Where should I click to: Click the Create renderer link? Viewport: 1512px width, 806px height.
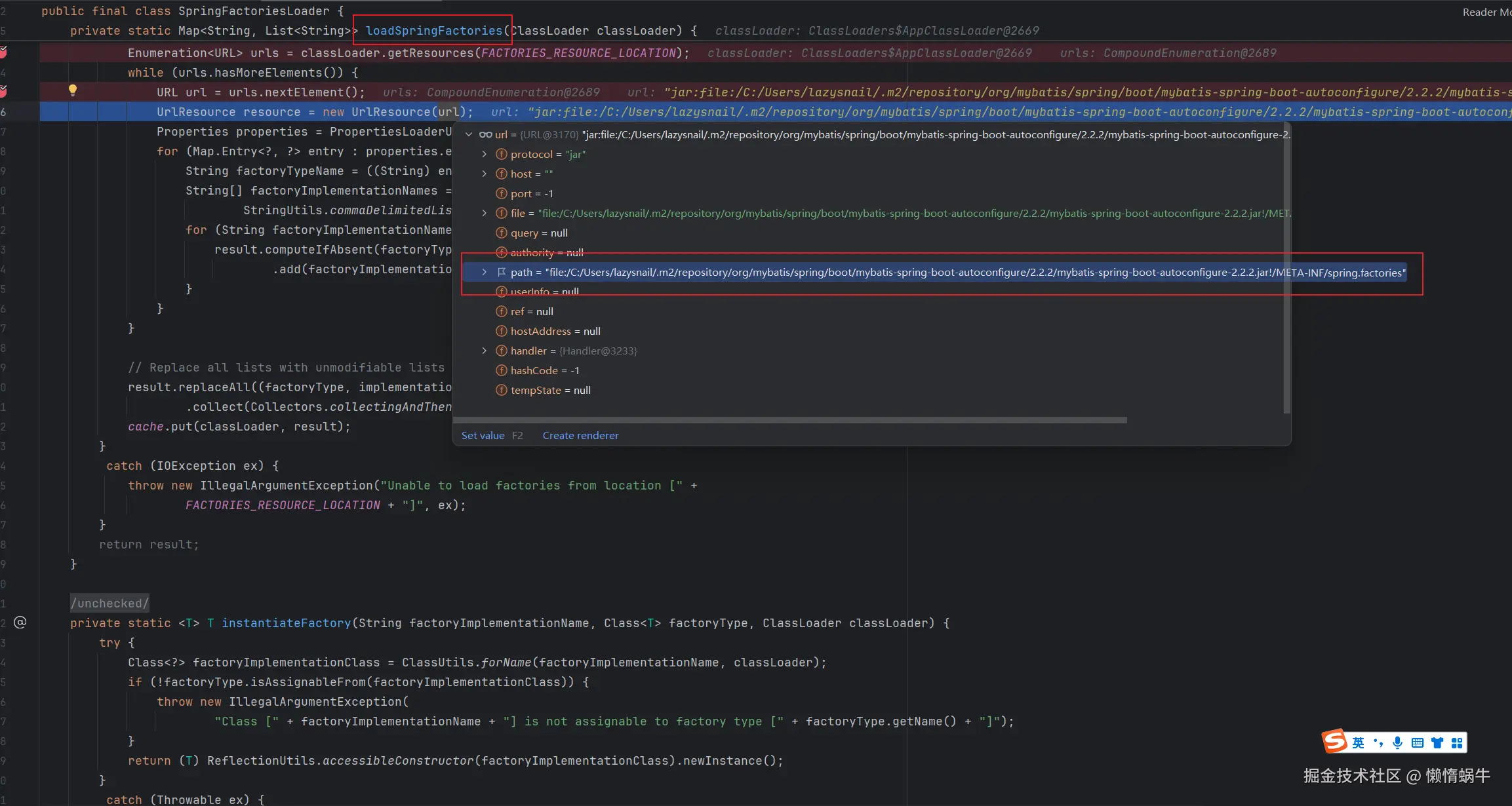pyautogui.click(x=580, y=435)
